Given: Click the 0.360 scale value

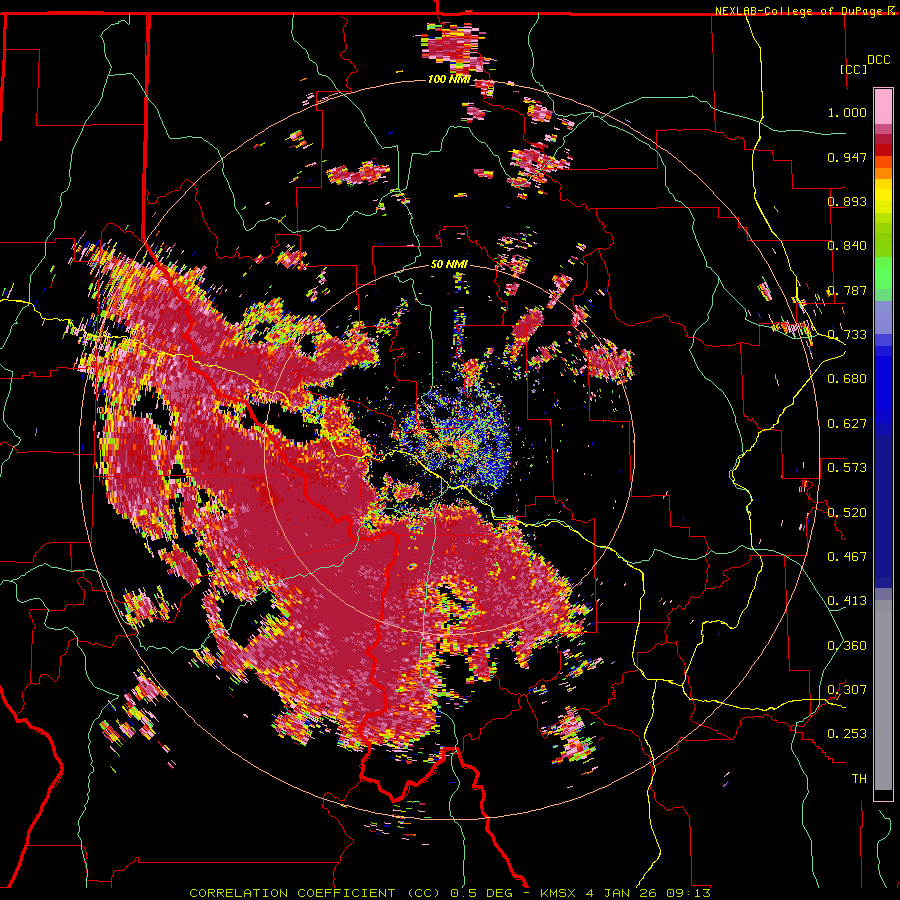Looking at the screenshot, I should pyautogui.click(x=847, y=646).
